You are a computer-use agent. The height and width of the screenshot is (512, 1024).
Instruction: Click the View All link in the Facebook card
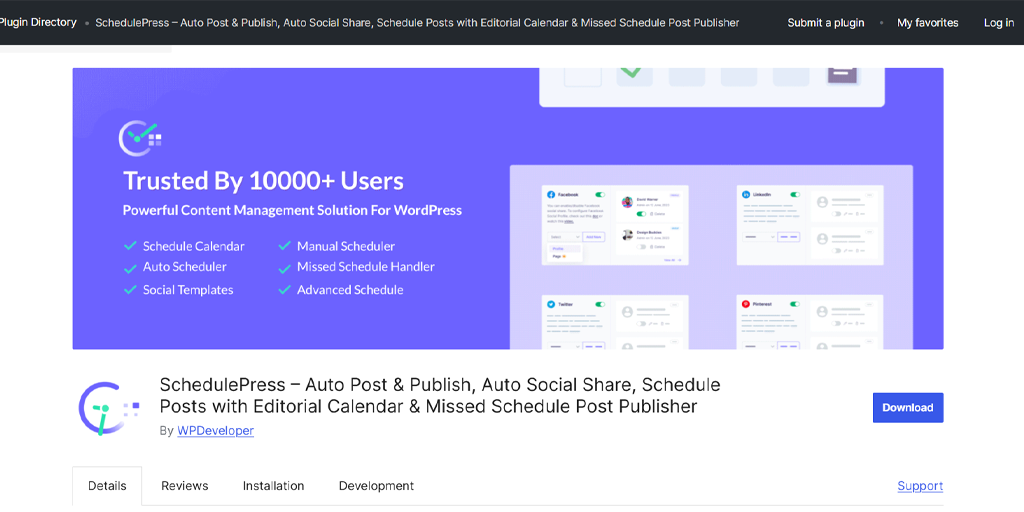pyautogui.click(x=673, y=260)
